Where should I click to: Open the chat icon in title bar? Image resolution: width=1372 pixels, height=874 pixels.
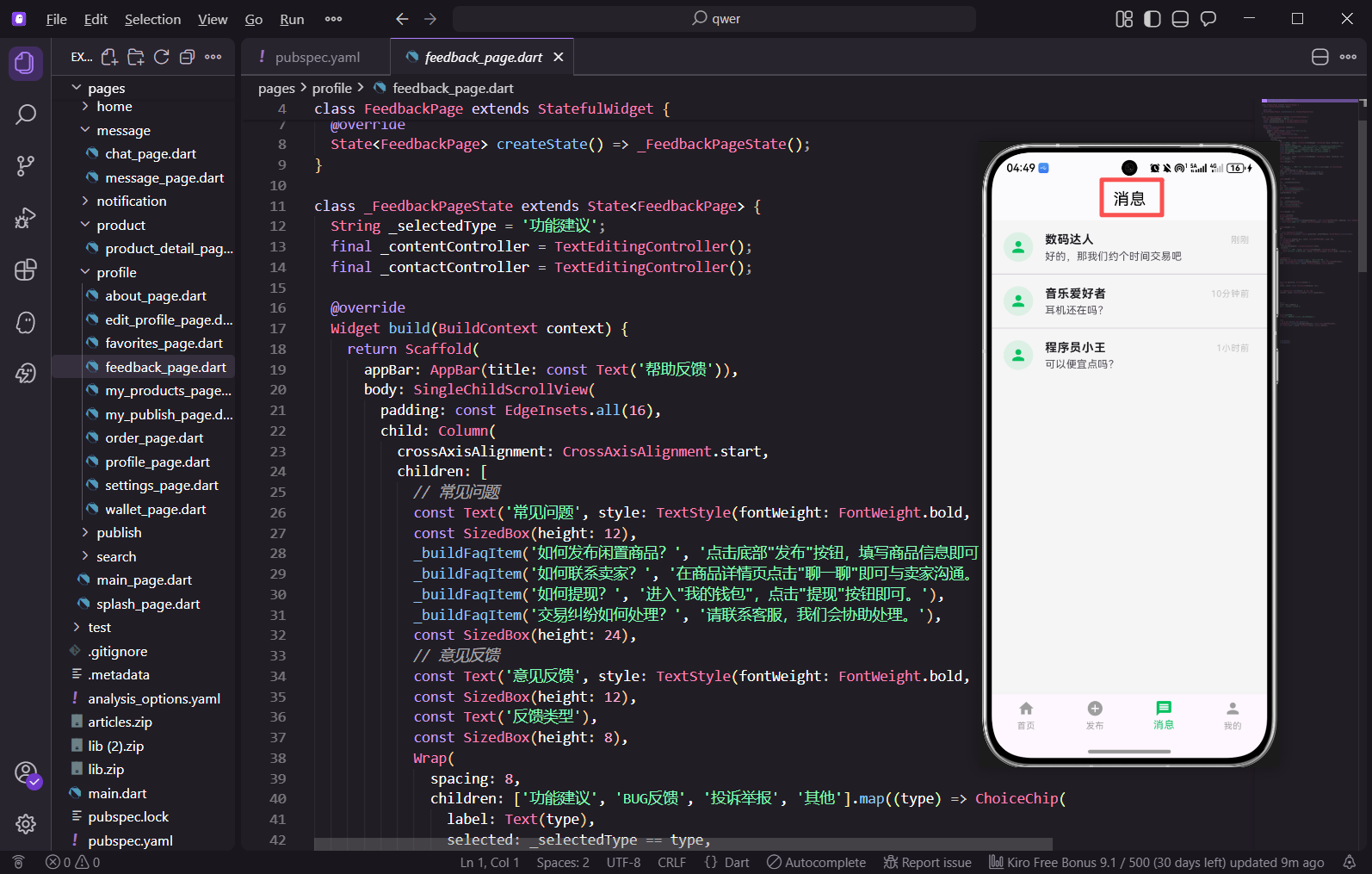1208,19
